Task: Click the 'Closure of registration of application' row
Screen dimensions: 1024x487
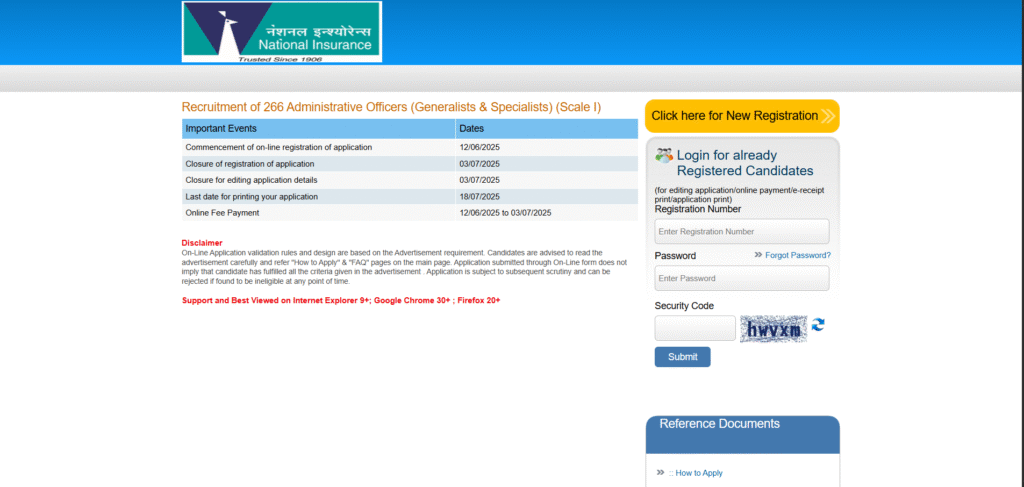Action: 409,164
